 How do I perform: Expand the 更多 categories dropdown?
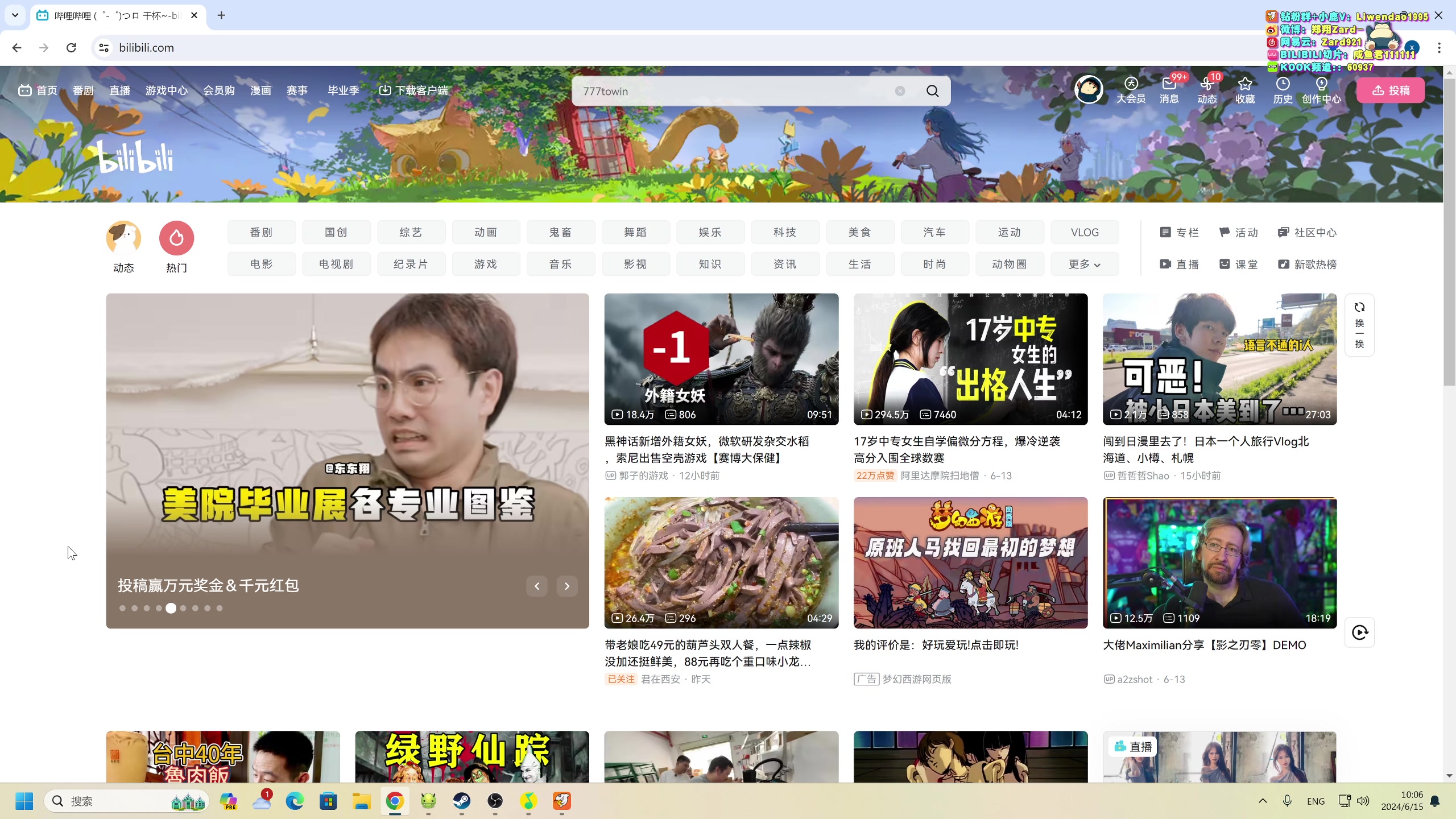(1085, 264)
